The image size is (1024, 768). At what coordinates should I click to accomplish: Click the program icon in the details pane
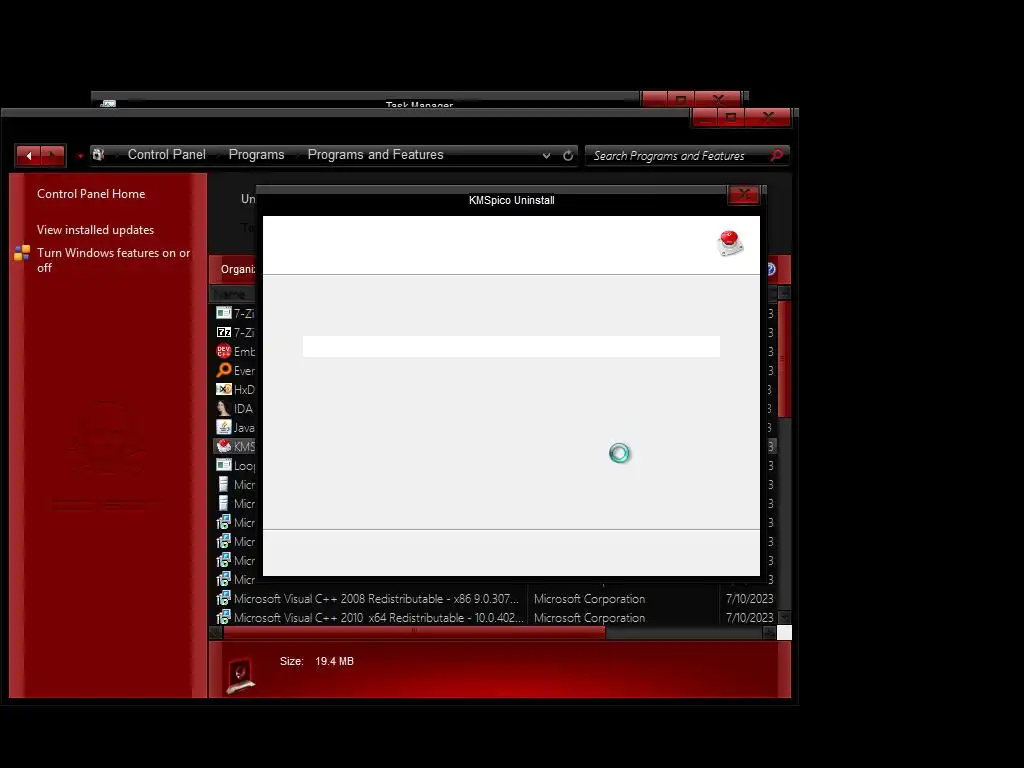[240, 674]
